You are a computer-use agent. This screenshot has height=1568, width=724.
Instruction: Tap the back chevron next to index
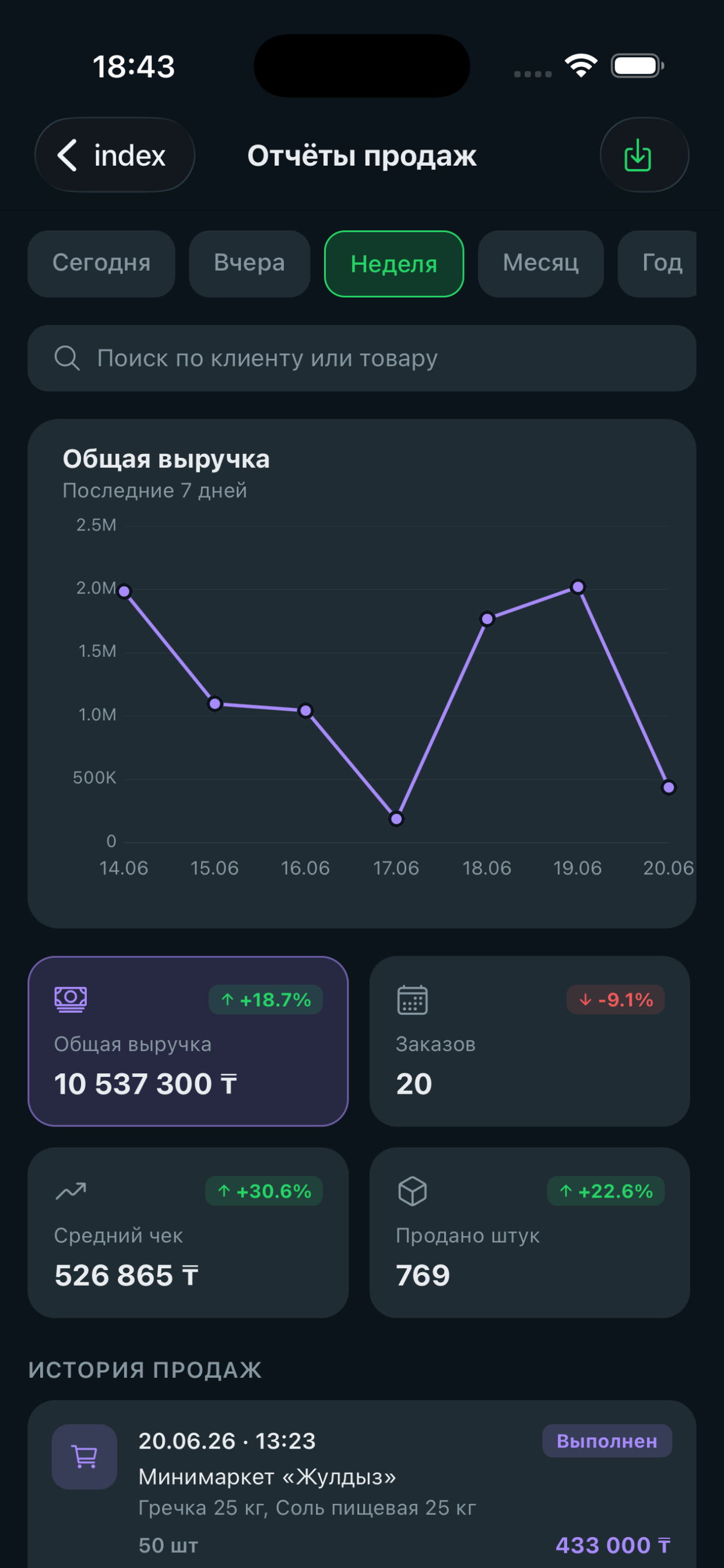pyautogui.click(x=67, y=155)
